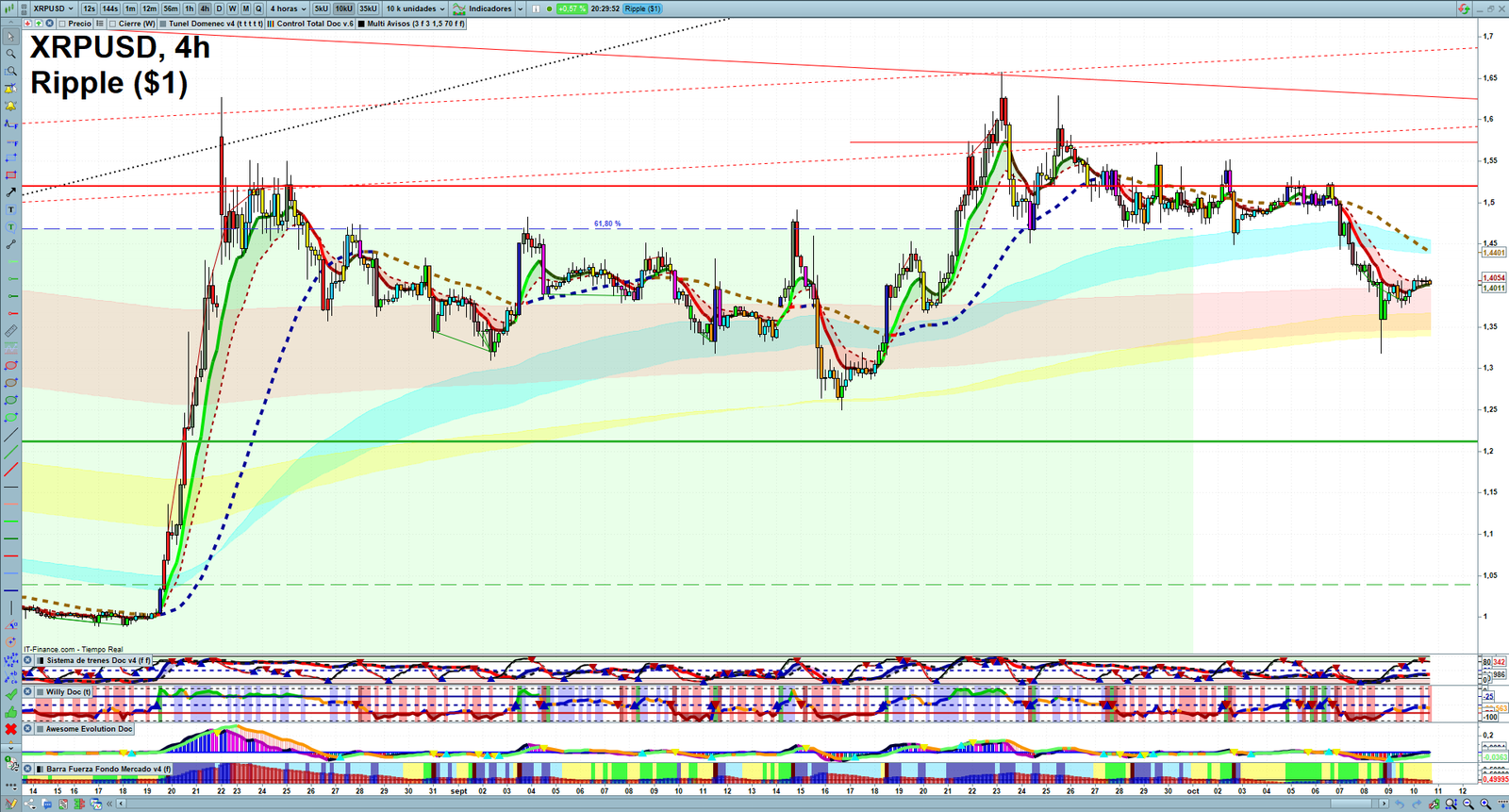Close the Willy Doc indicator panel

click(x=28, y=691)
